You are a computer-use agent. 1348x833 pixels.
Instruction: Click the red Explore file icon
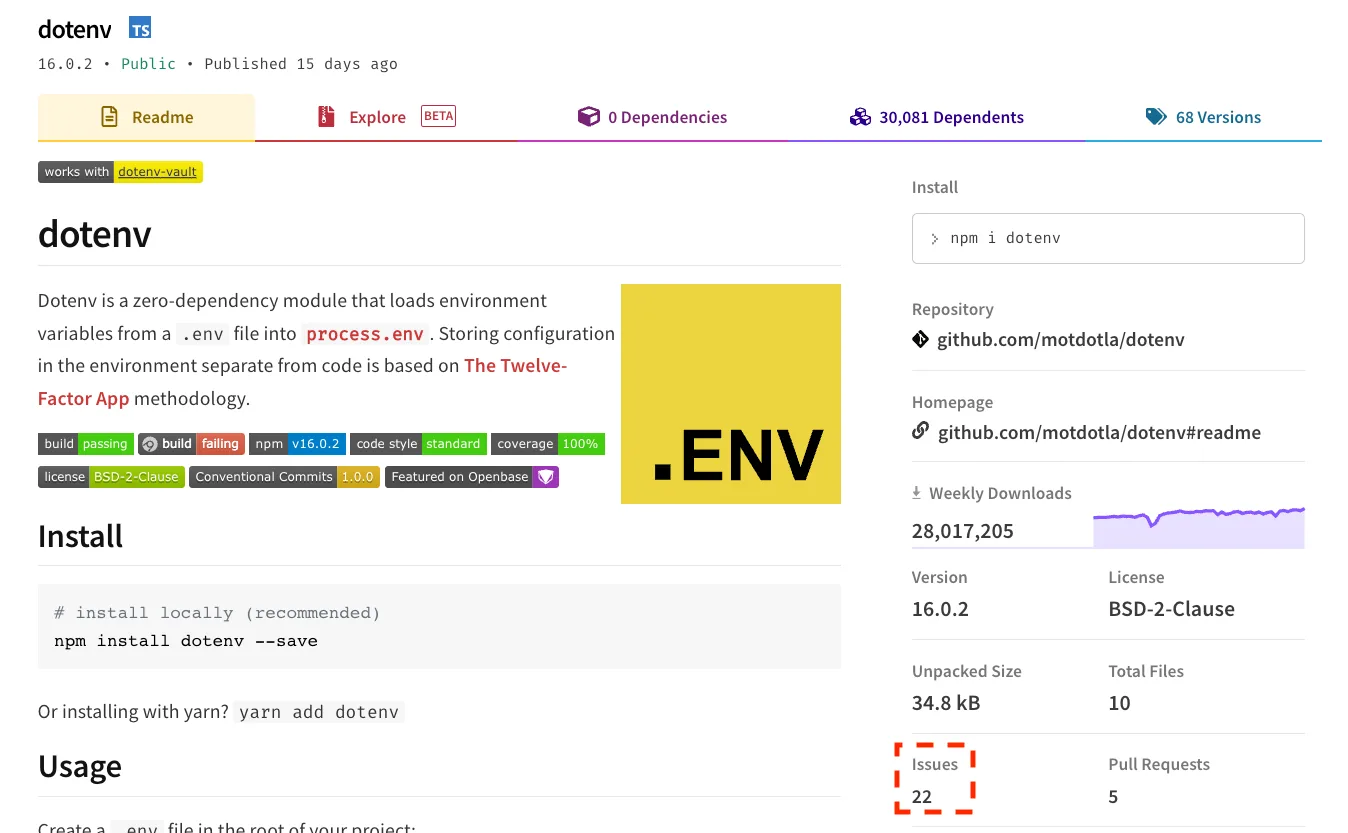click(x=326, y=117)
